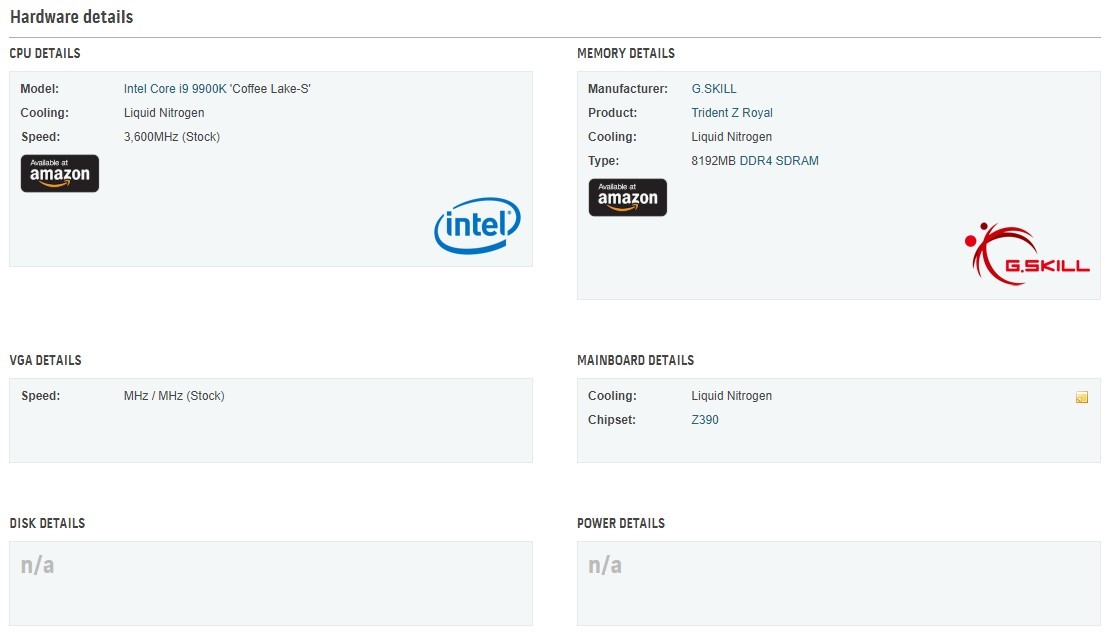Click the Intel logo
This screenshot has height=634, width=1109.
[477, 225]
